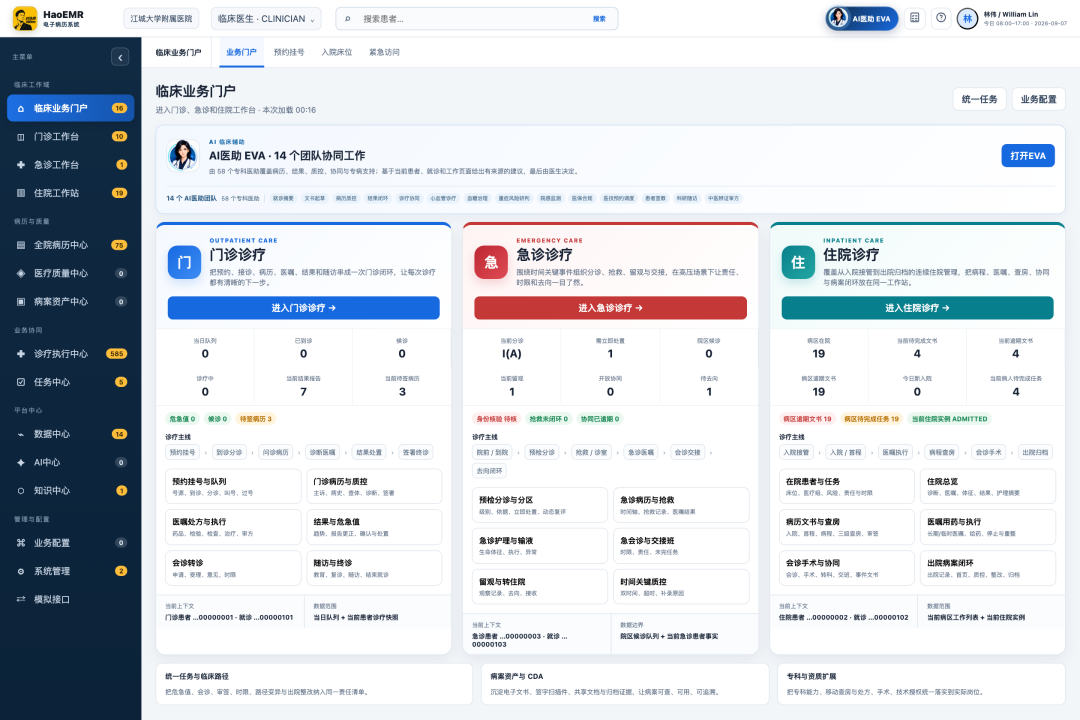Open 留观与转住院 card

click(x=540, y=586)
